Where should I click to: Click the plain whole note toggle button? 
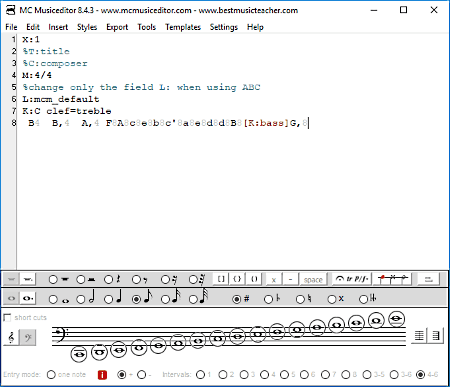[11, 298]
